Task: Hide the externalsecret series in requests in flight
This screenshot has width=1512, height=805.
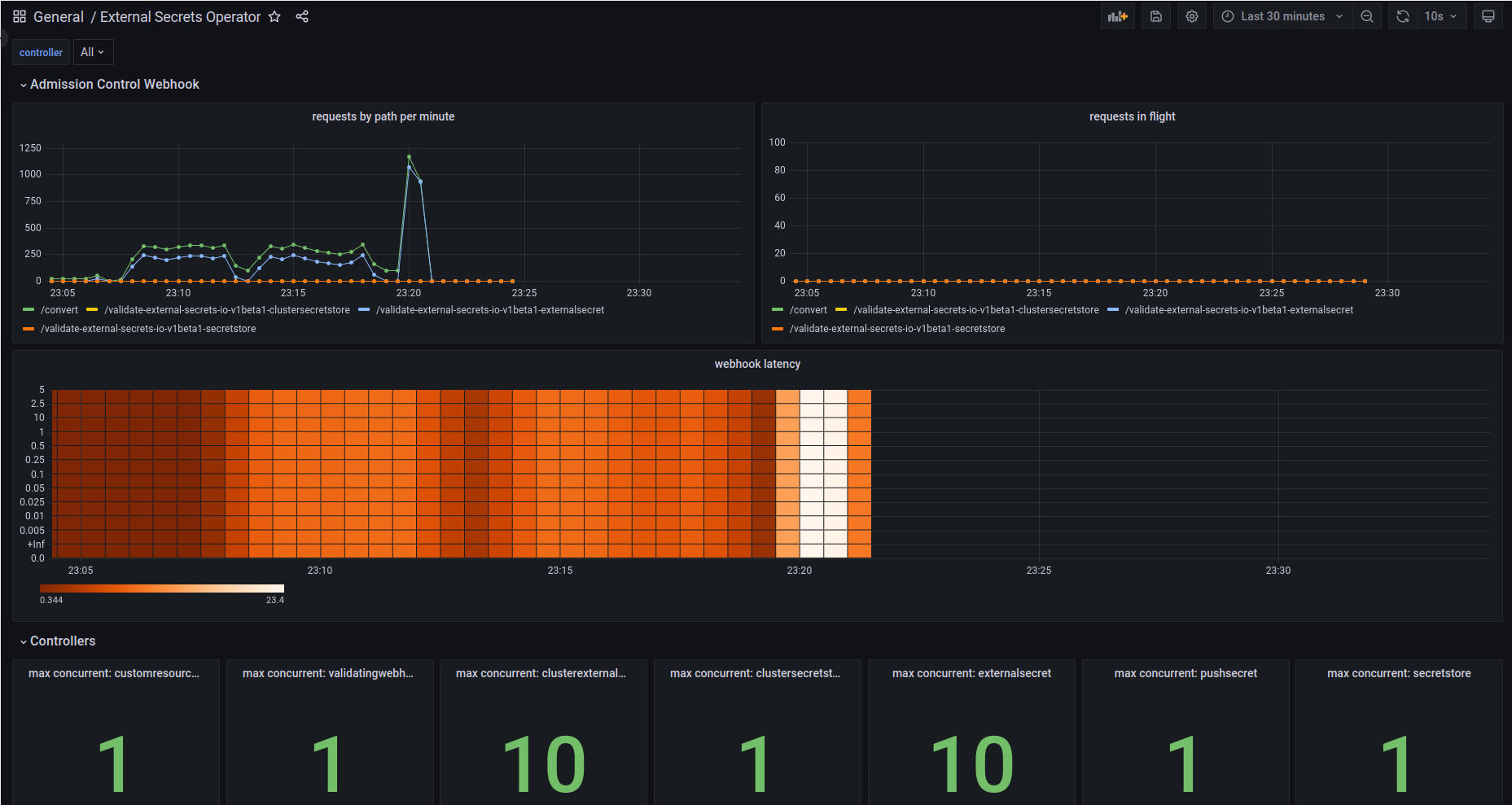Action: pyautogui.click(x=1238, y=309)
